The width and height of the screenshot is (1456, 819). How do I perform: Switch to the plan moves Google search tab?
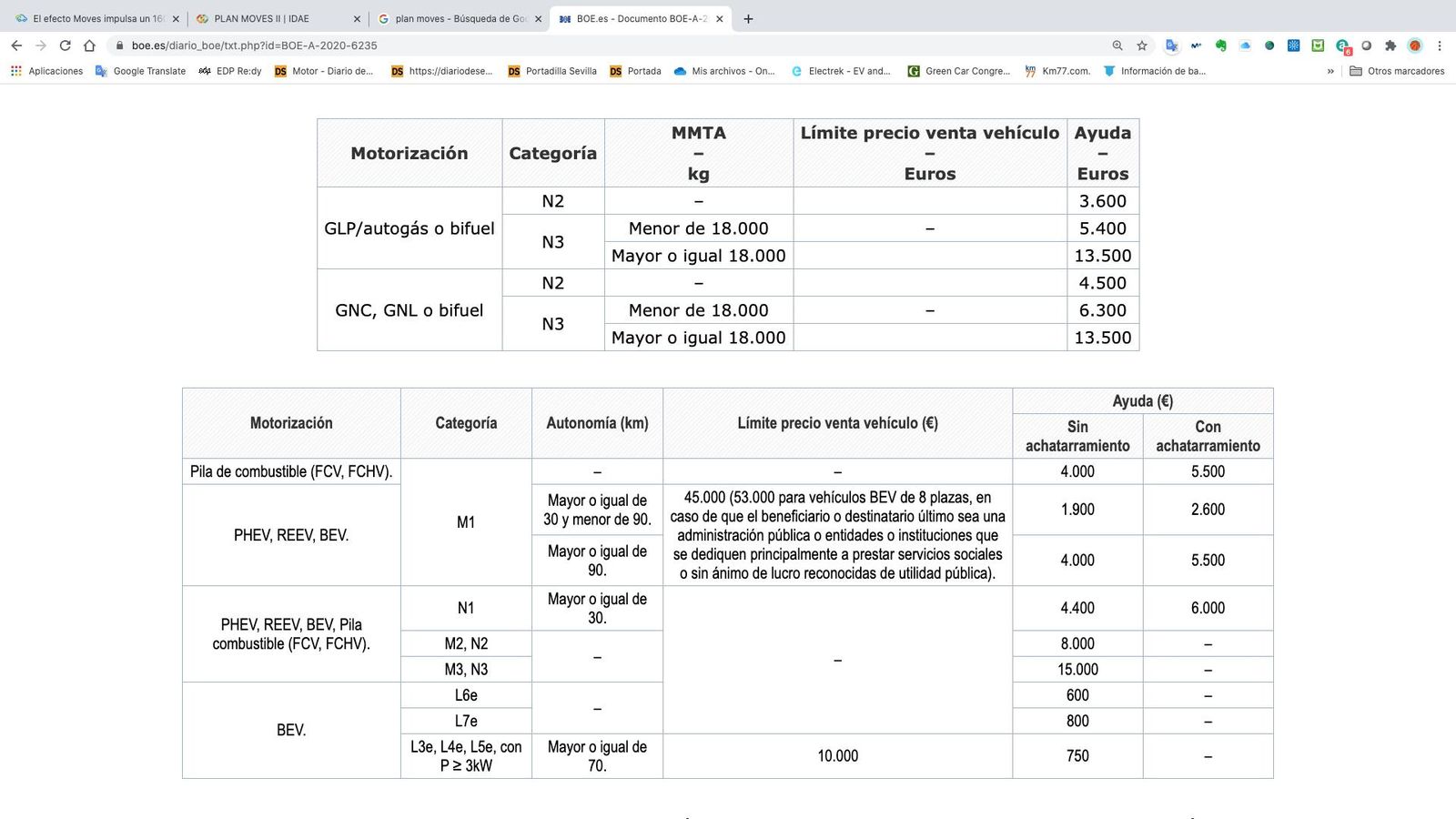(455, 18)
